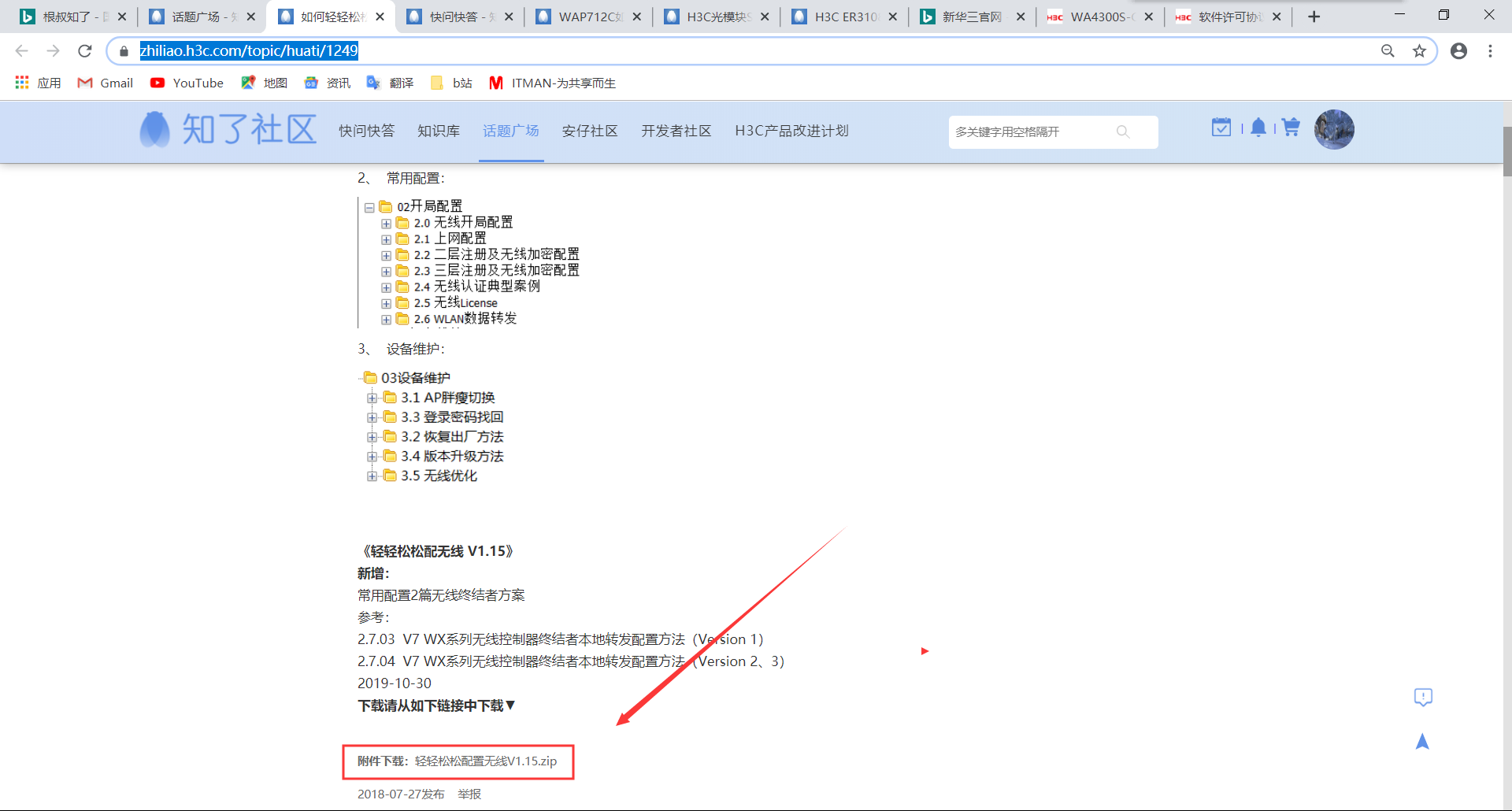This screenshot has width=1512, height=811.
Task: Open the 地图 maps bookmark
Action: (x=264, y=83)
